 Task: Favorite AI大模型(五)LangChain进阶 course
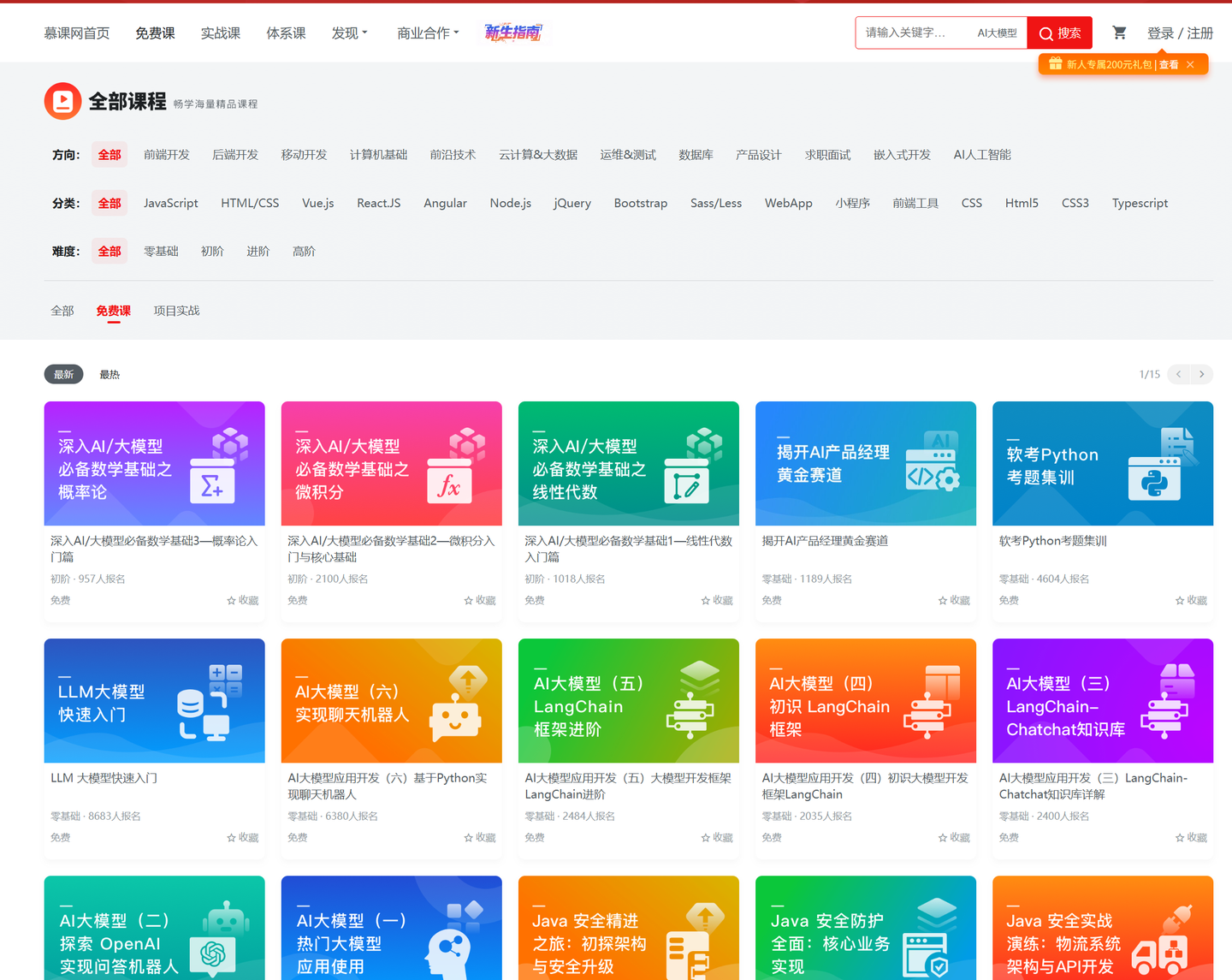click(717, 837)
